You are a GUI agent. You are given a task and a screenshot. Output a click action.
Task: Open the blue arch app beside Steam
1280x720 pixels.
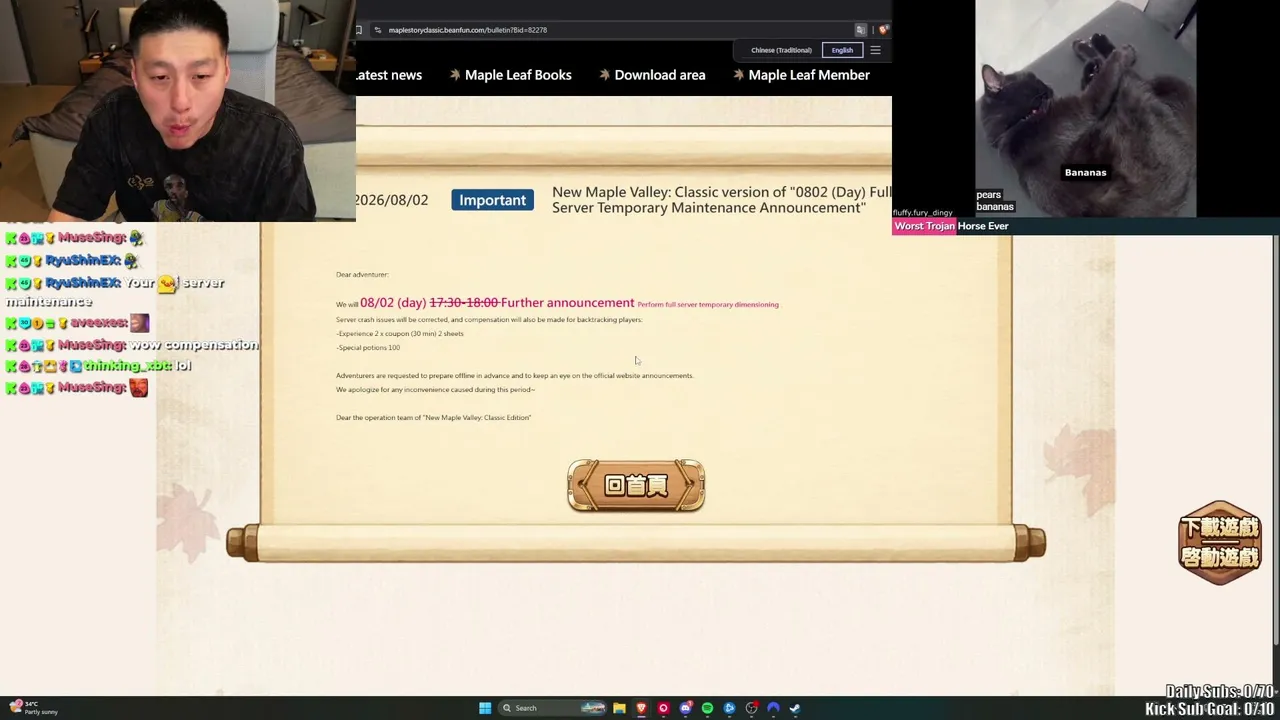(773, 708)
